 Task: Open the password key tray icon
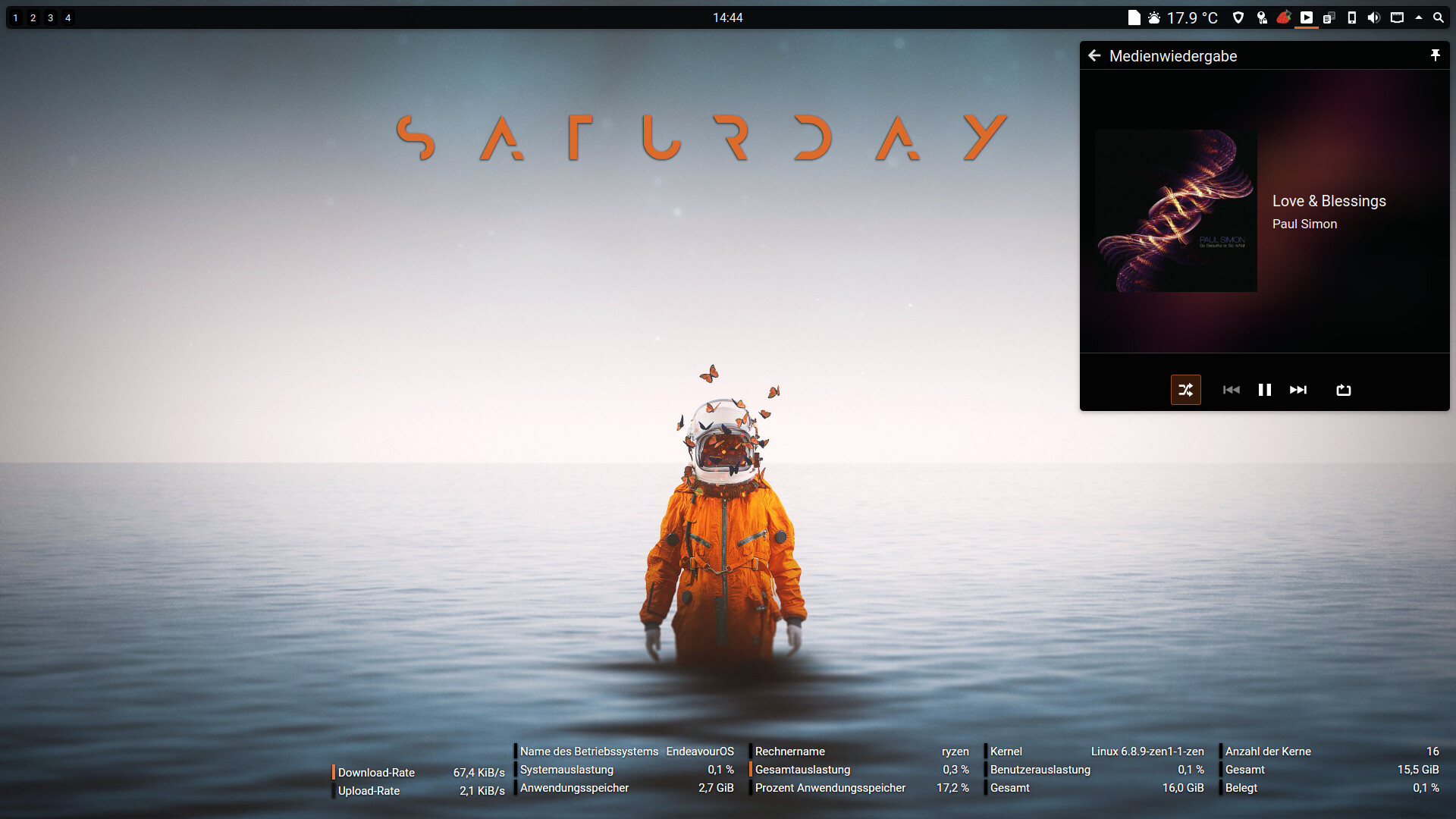click(x=1261, y=17)
